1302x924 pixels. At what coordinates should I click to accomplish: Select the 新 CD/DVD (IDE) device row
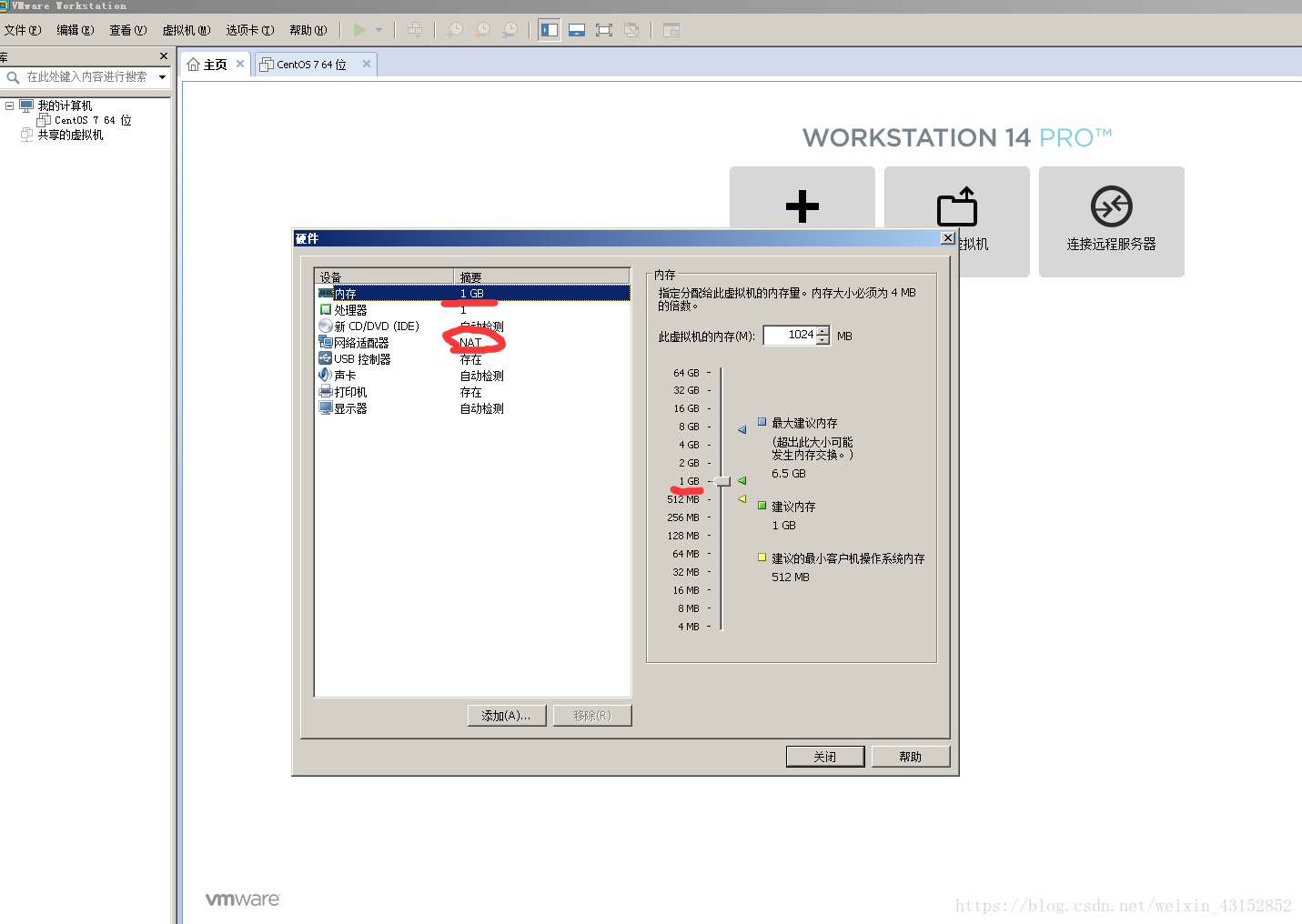pos(472,326)
